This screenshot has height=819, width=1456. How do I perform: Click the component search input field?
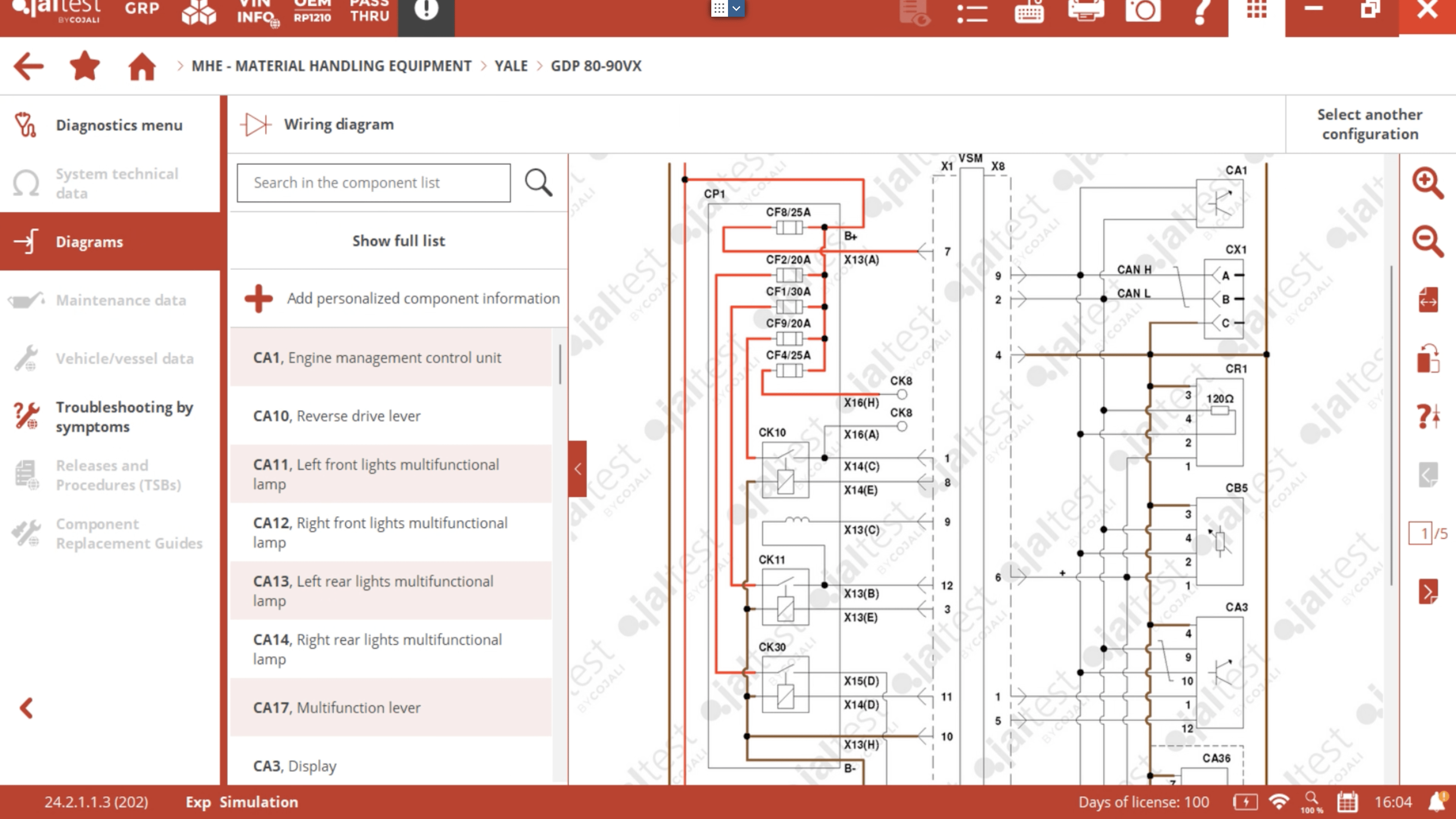(373, 182)
